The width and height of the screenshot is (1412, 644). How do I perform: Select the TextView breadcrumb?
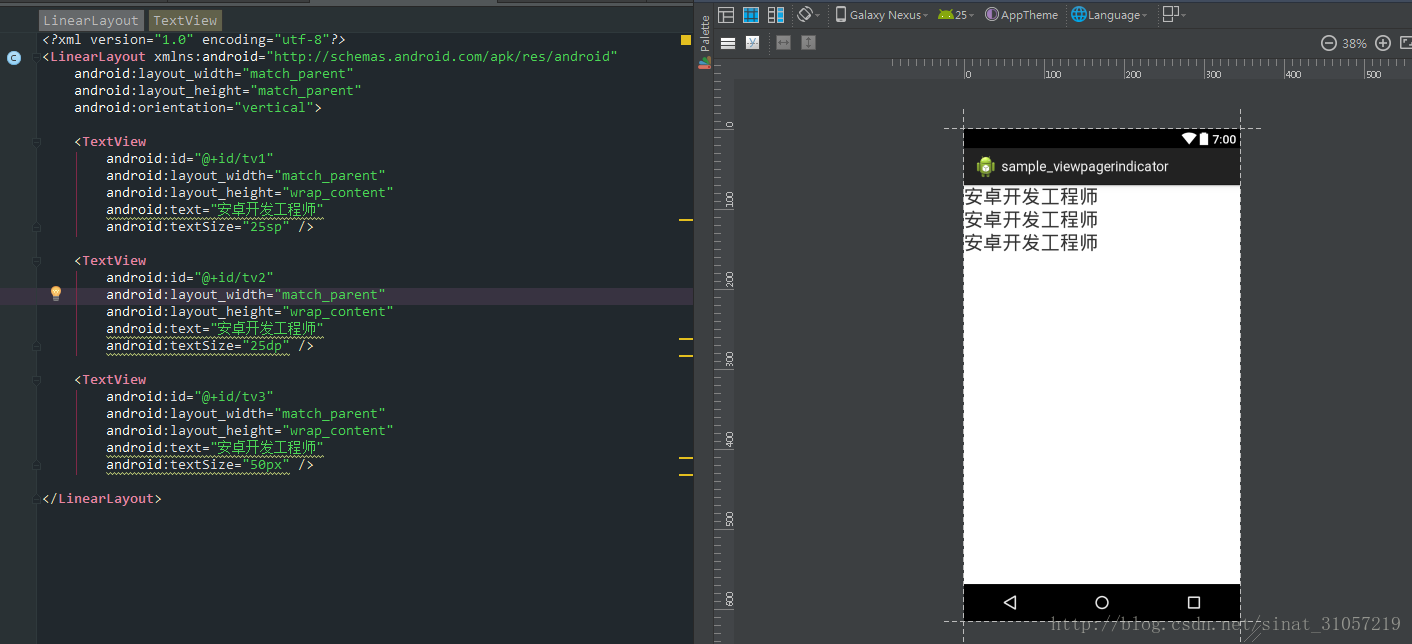point(185,20)
